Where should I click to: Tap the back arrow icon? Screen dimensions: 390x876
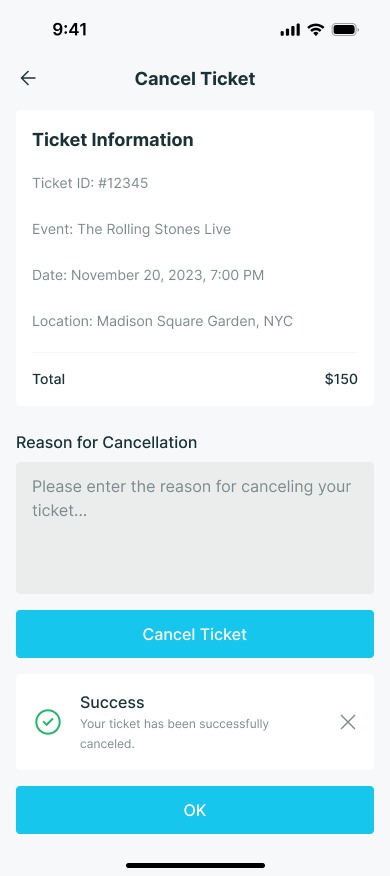point(28,78)
